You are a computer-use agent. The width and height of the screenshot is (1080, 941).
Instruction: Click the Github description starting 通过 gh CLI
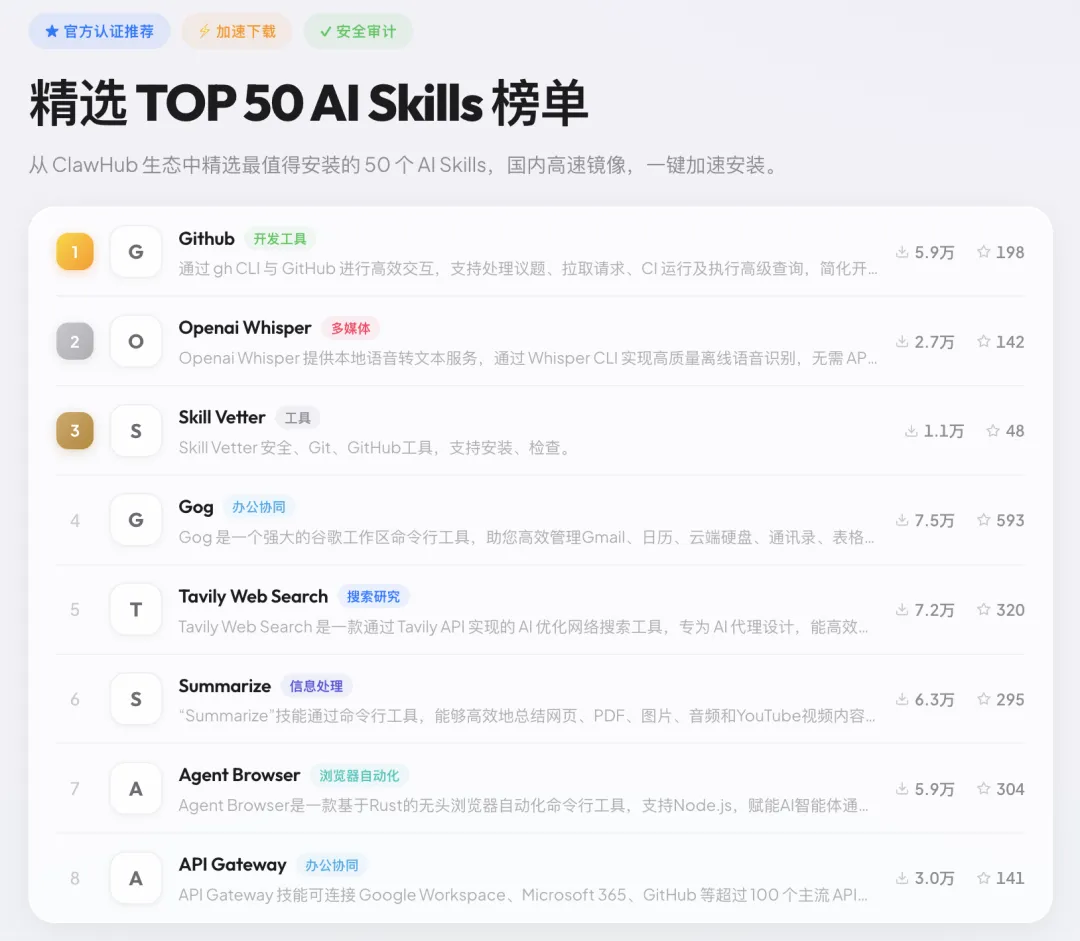click(528, 269)
